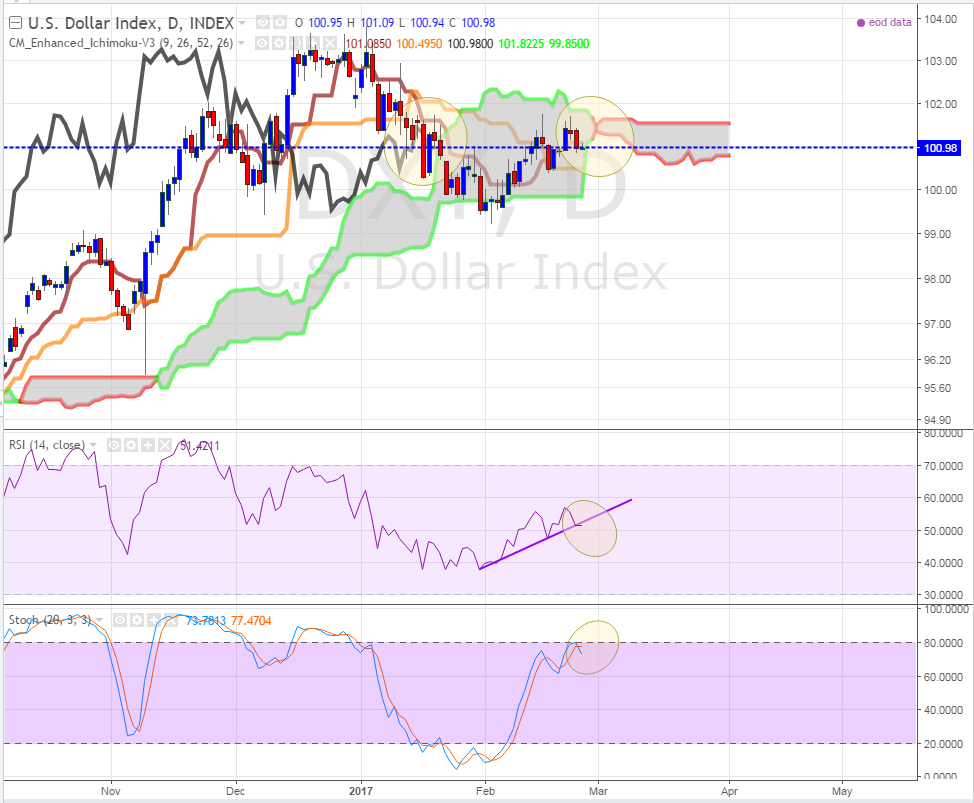Click the close price value 100.98 in legend

point(478,23)
